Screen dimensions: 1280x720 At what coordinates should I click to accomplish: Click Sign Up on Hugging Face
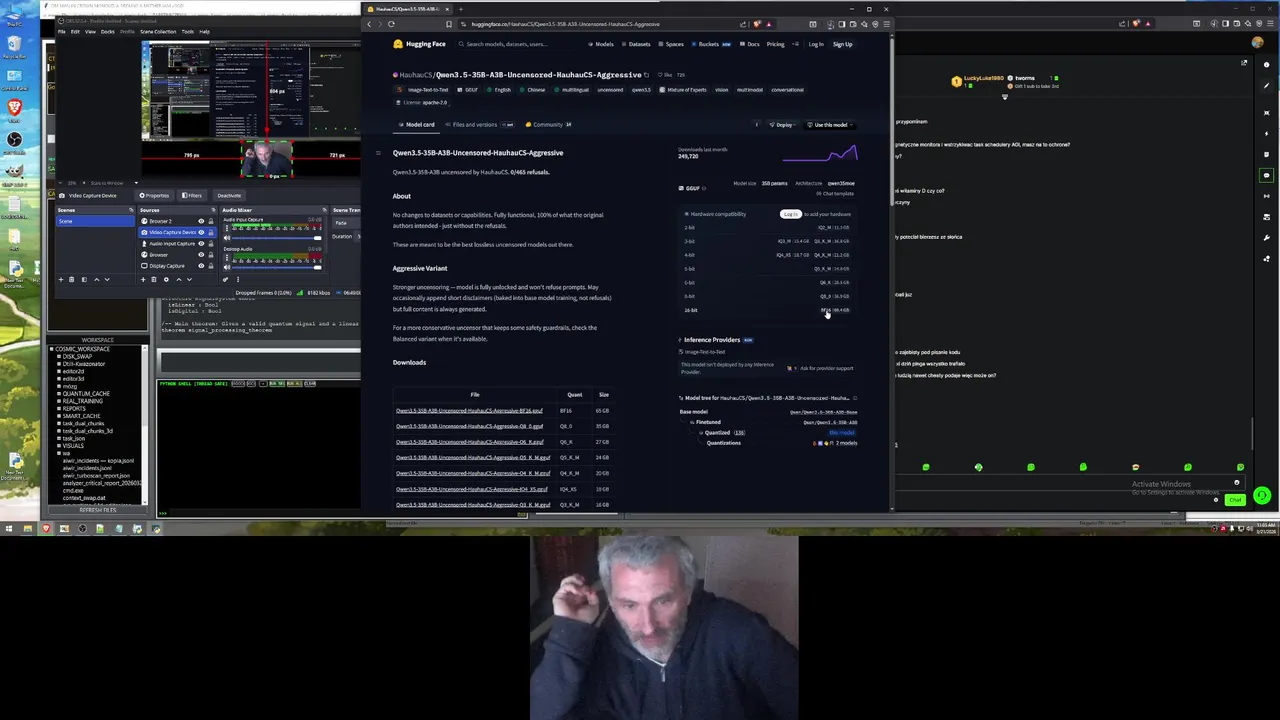pos(842,44)
